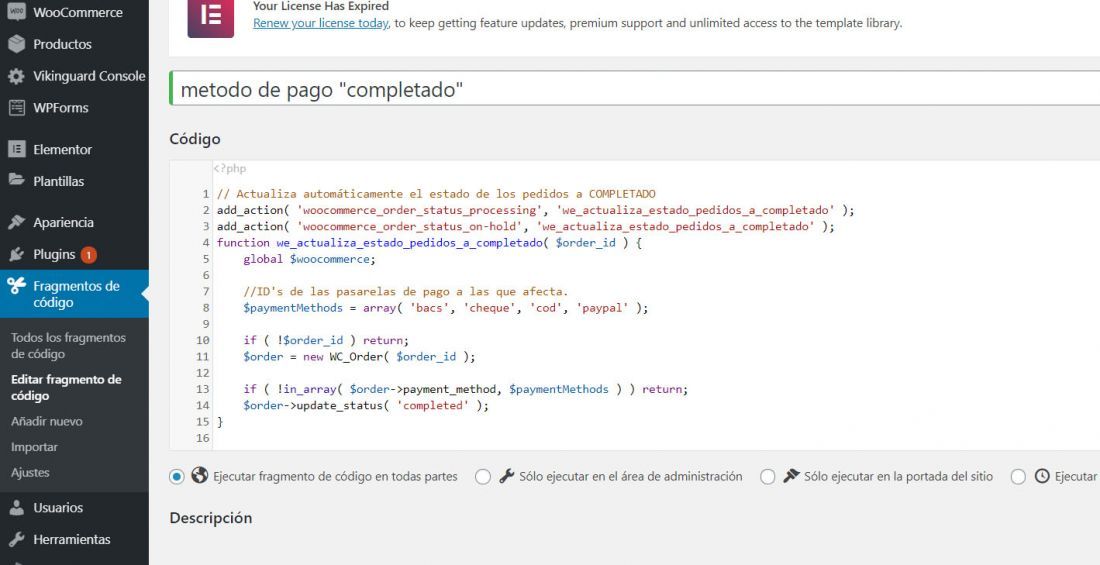Screen dimensions: 1100x565
Task: Click the Vikinguard Console gear icon
Action: tap(16, 77)
